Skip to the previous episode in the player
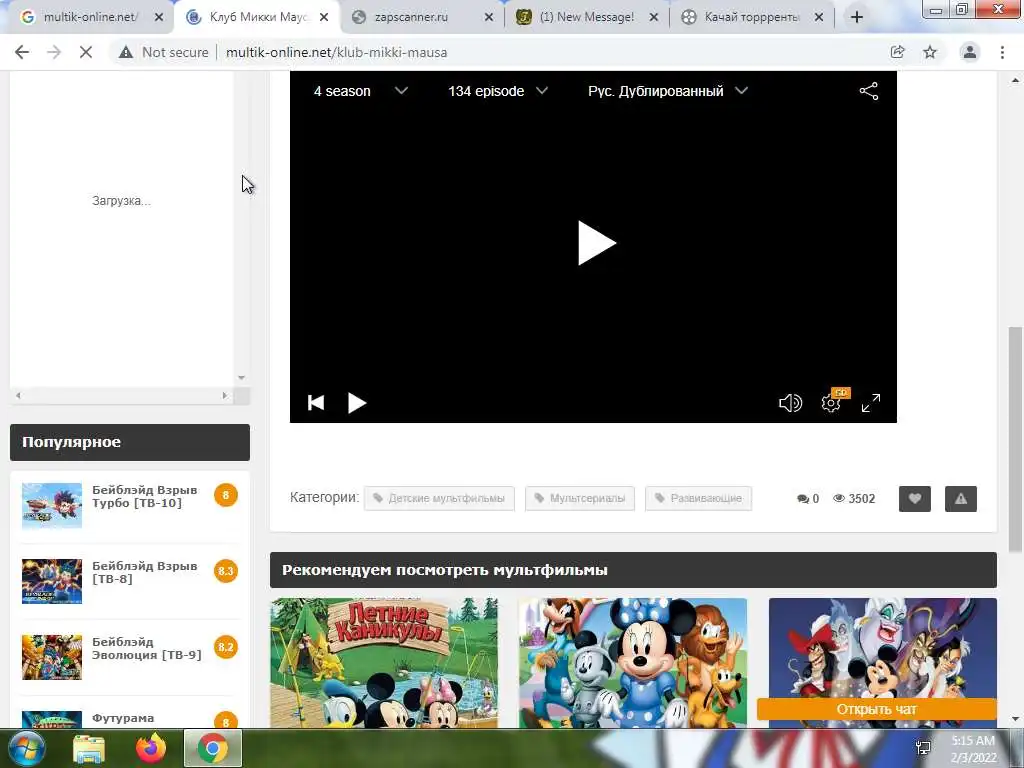Screen dimensions: 1024x768 (x=316, y=403)
